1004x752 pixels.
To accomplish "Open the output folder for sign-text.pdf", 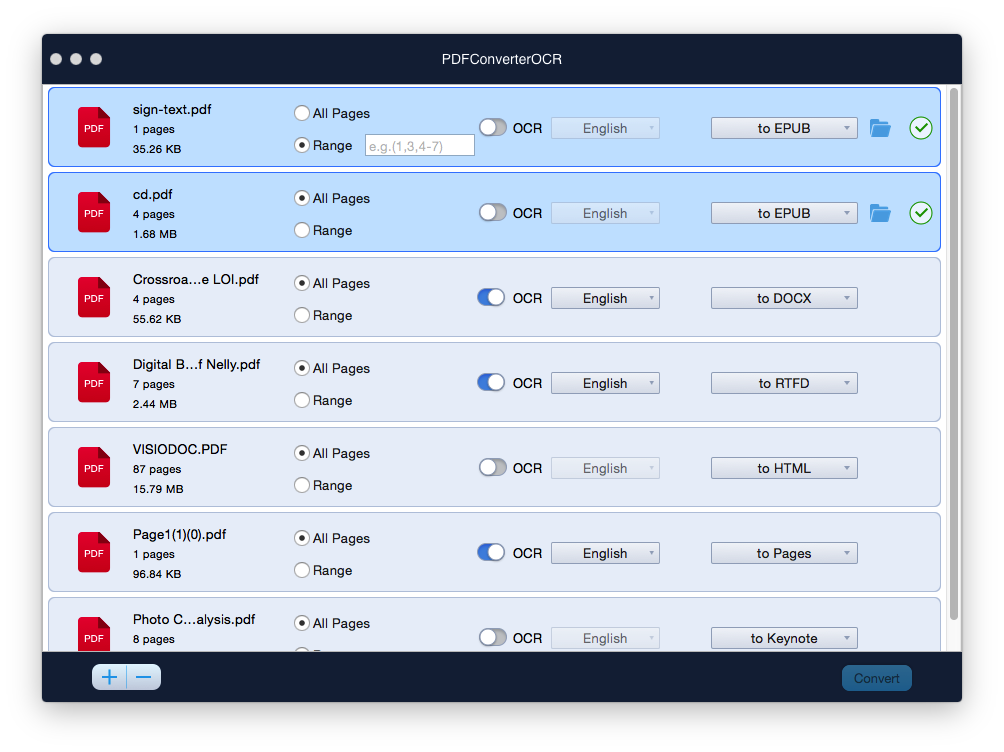I will 879,127.
